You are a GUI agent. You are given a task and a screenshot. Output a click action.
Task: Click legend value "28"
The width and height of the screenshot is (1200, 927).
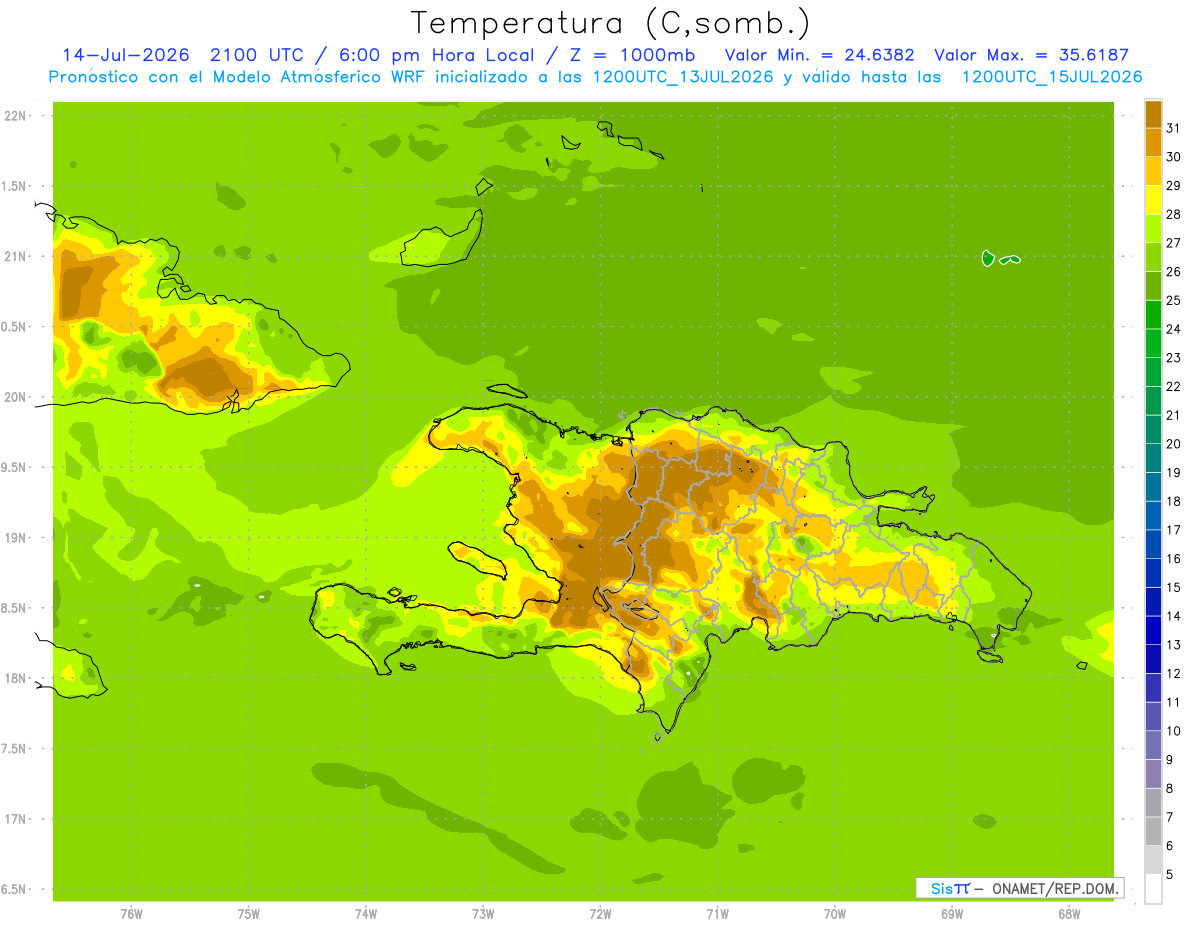(1175, 214)
